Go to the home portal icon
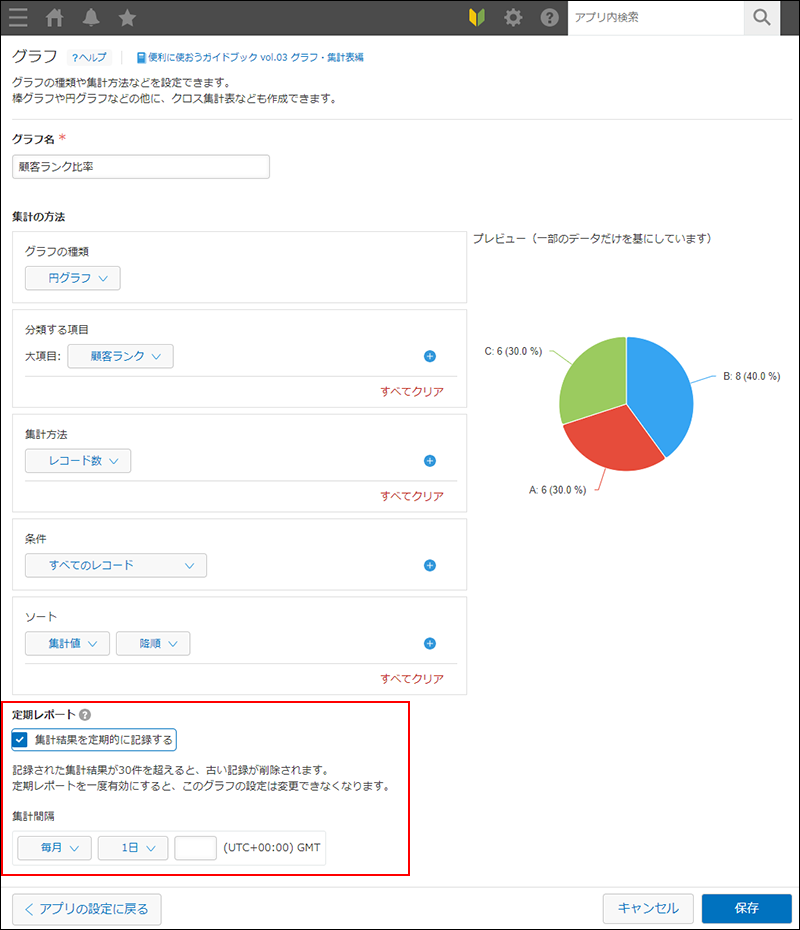This screenshot has width=800, height=930. pyautogui.click(x=55, y=17)
